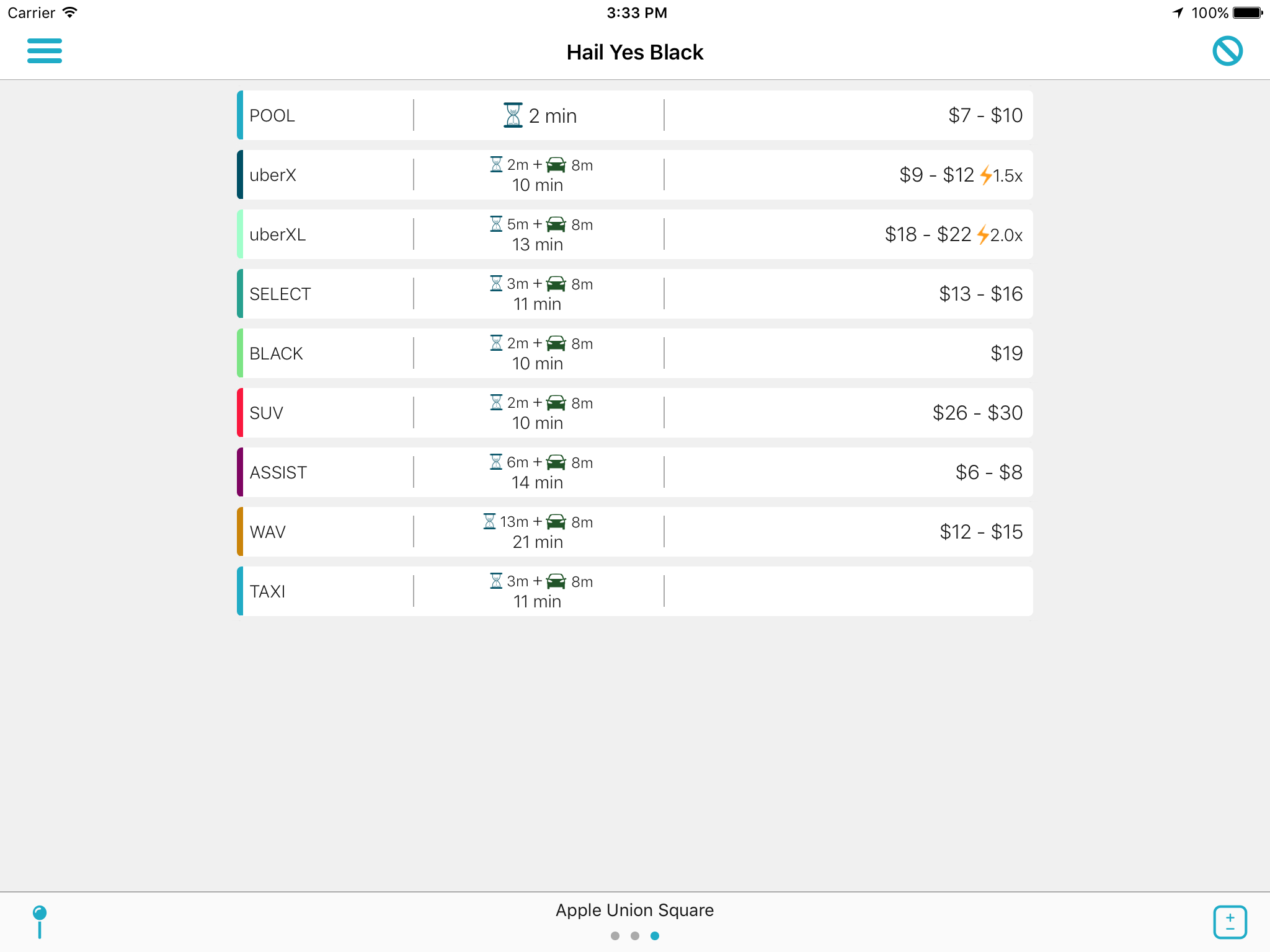Go to the second page dot

[x=635, y=936]
